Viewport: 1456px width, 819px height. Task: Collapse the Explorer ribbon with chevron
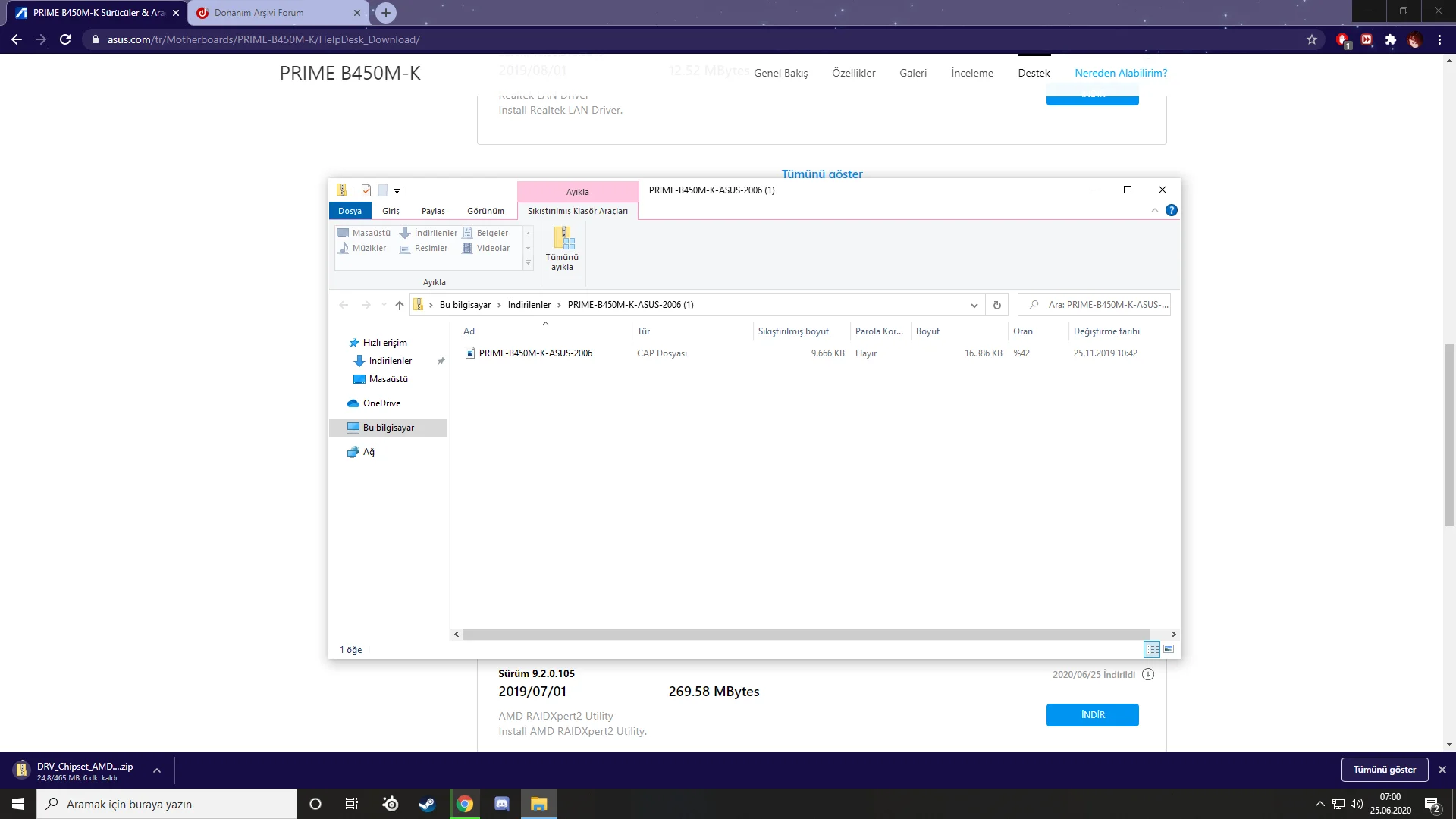click(1154, 211)
